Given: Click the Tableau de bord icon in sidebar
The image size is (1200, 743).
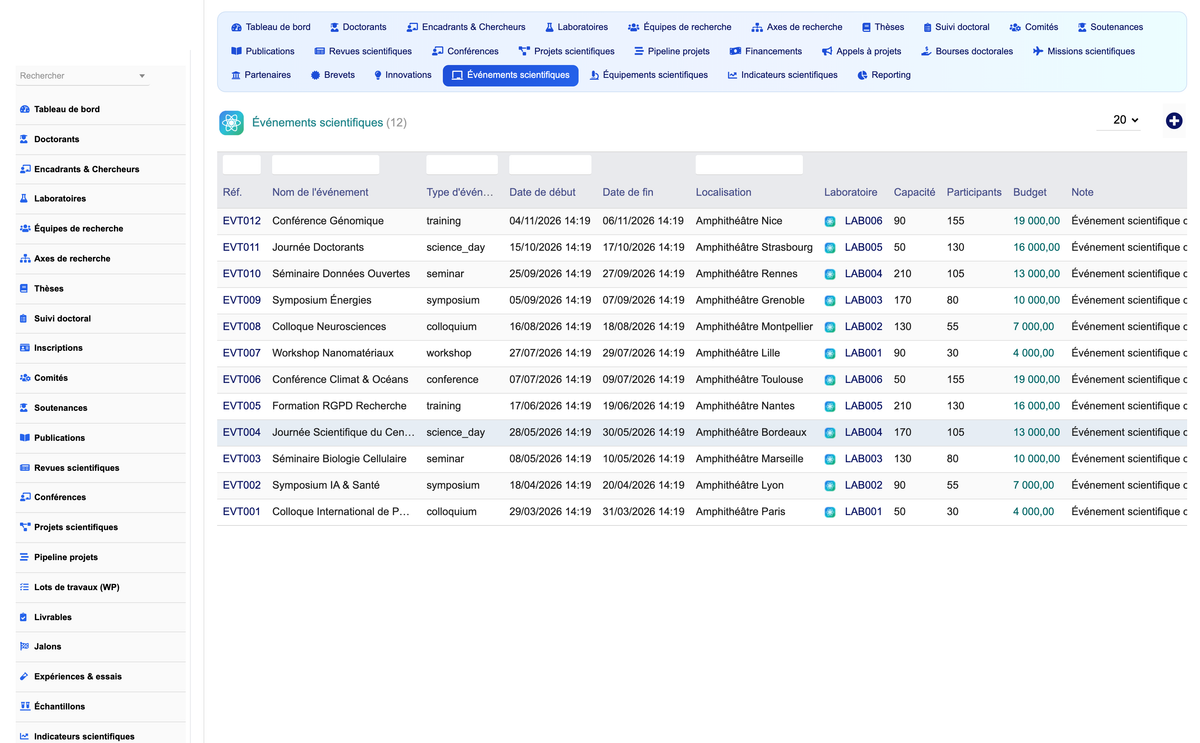Looking at the screenshot, I should point(24,109).
